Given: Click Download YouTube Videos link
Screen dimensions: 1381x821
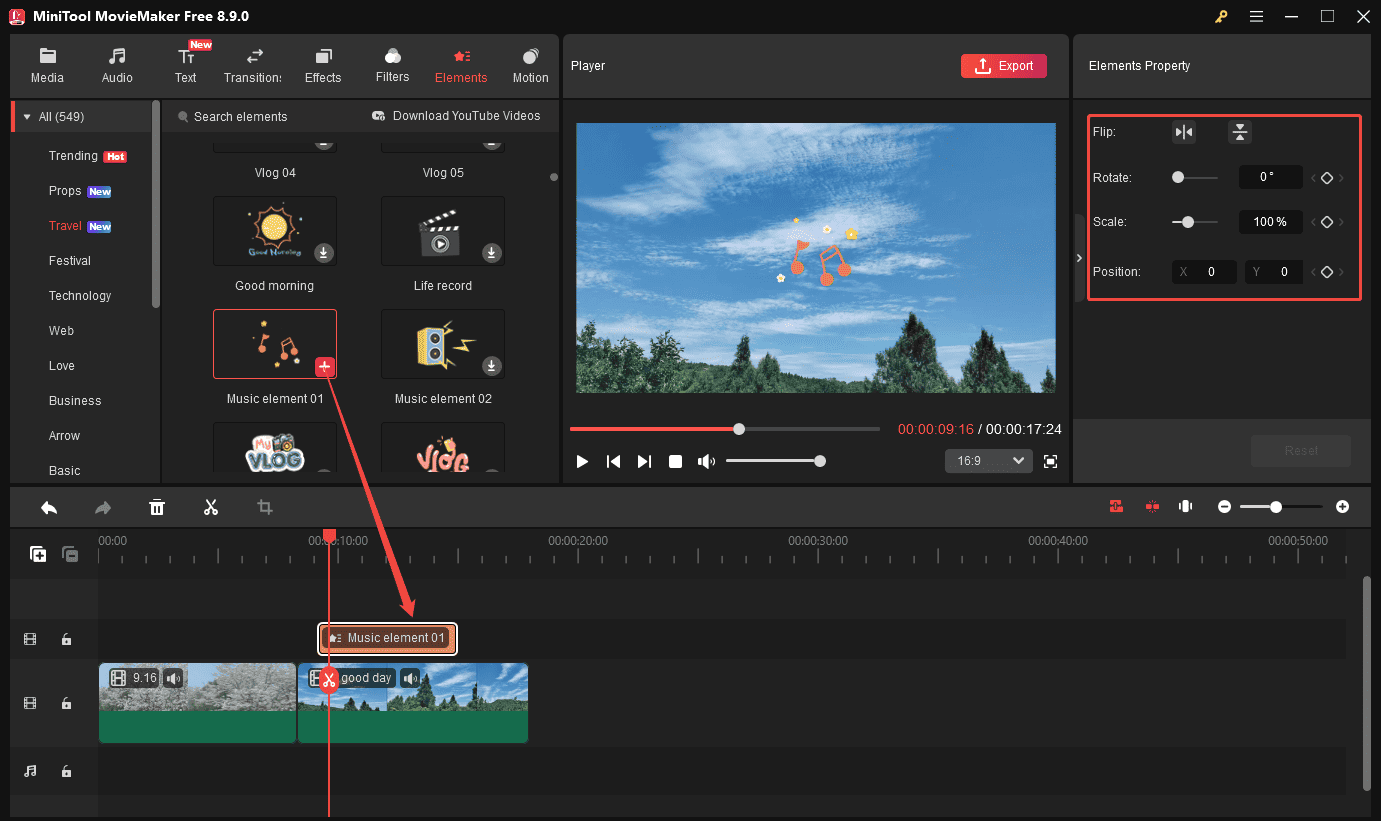Looking at the screenshot, I should click(456, 116).
